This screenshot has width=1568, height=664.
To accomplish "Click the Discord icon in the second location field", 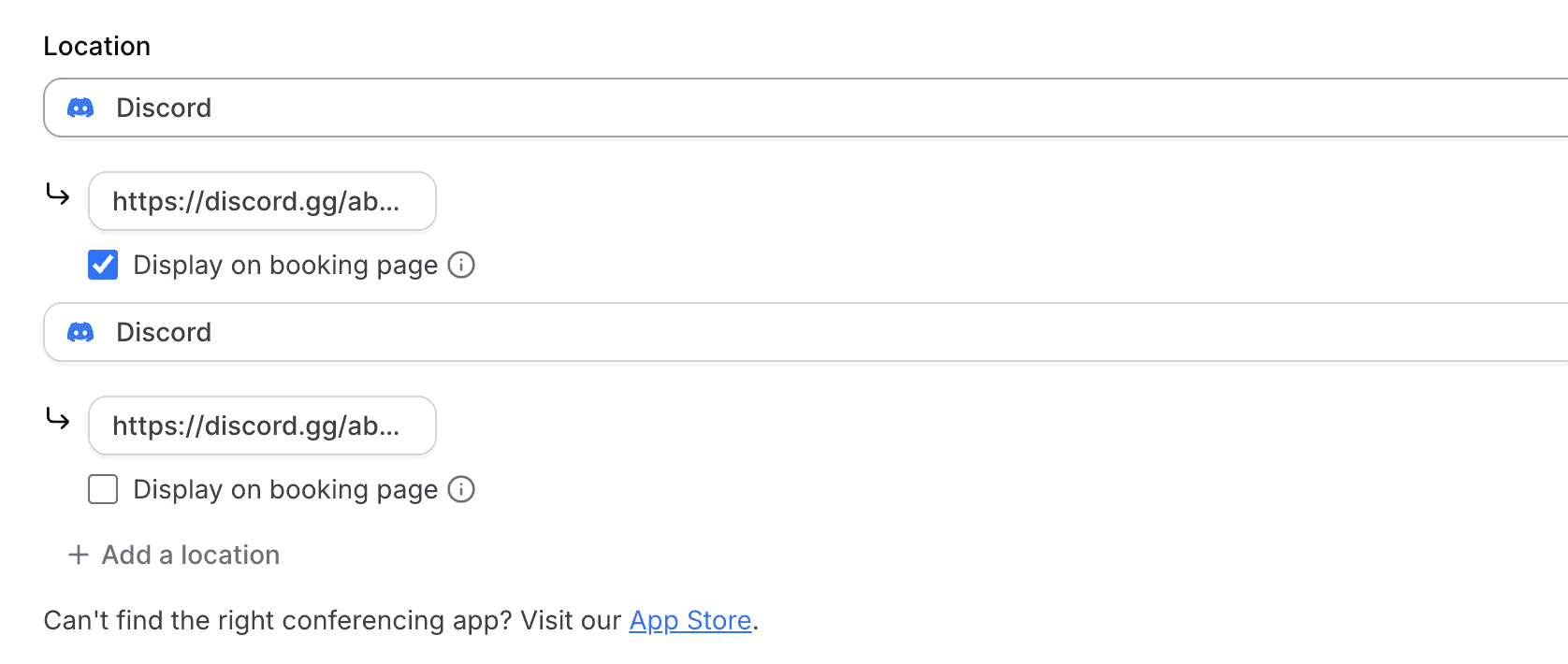I will click(81, 332).
